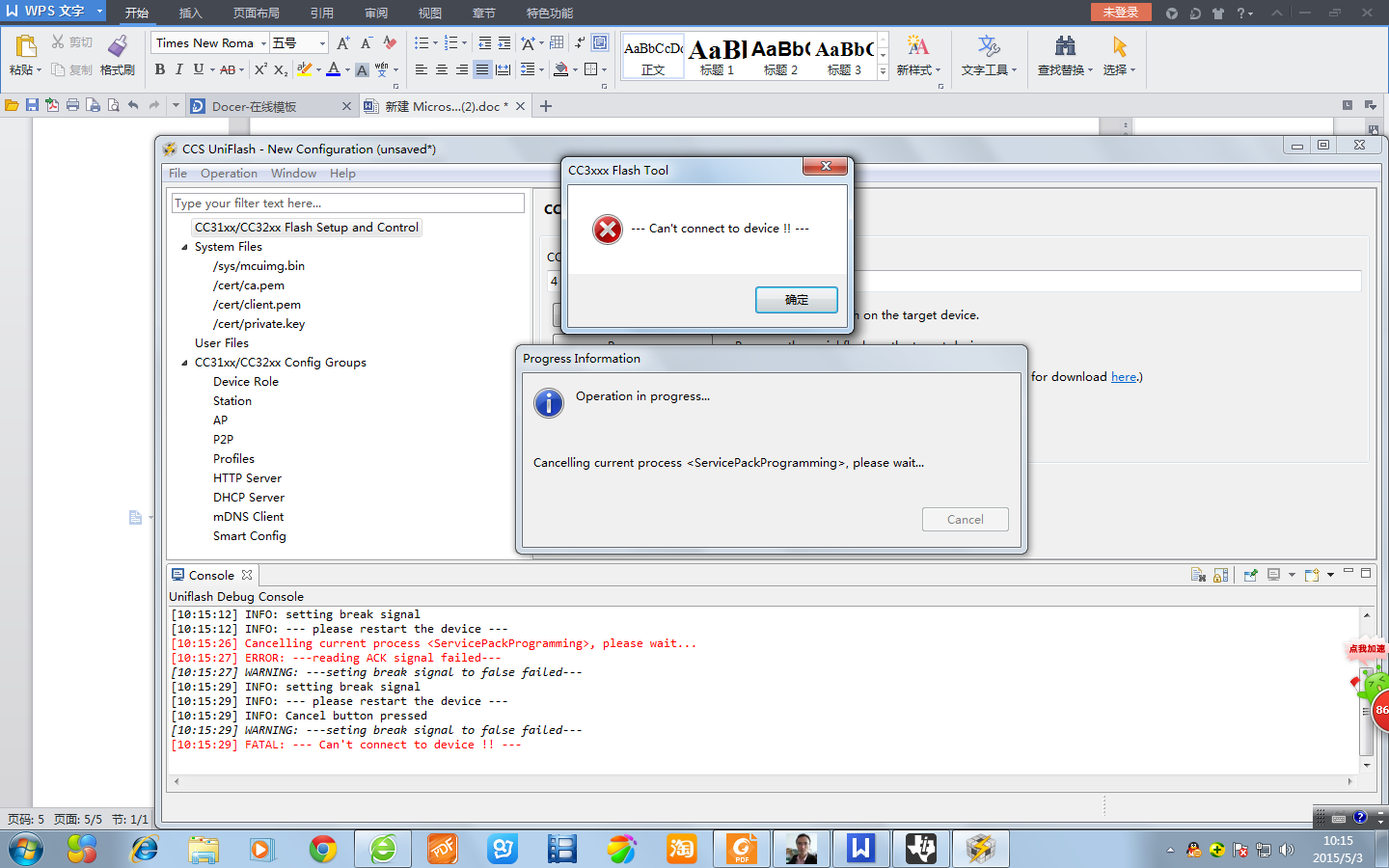Open the open-folder icon in WPS toolbar
The height and width of the screenshot is (868, 1389).
12,105
